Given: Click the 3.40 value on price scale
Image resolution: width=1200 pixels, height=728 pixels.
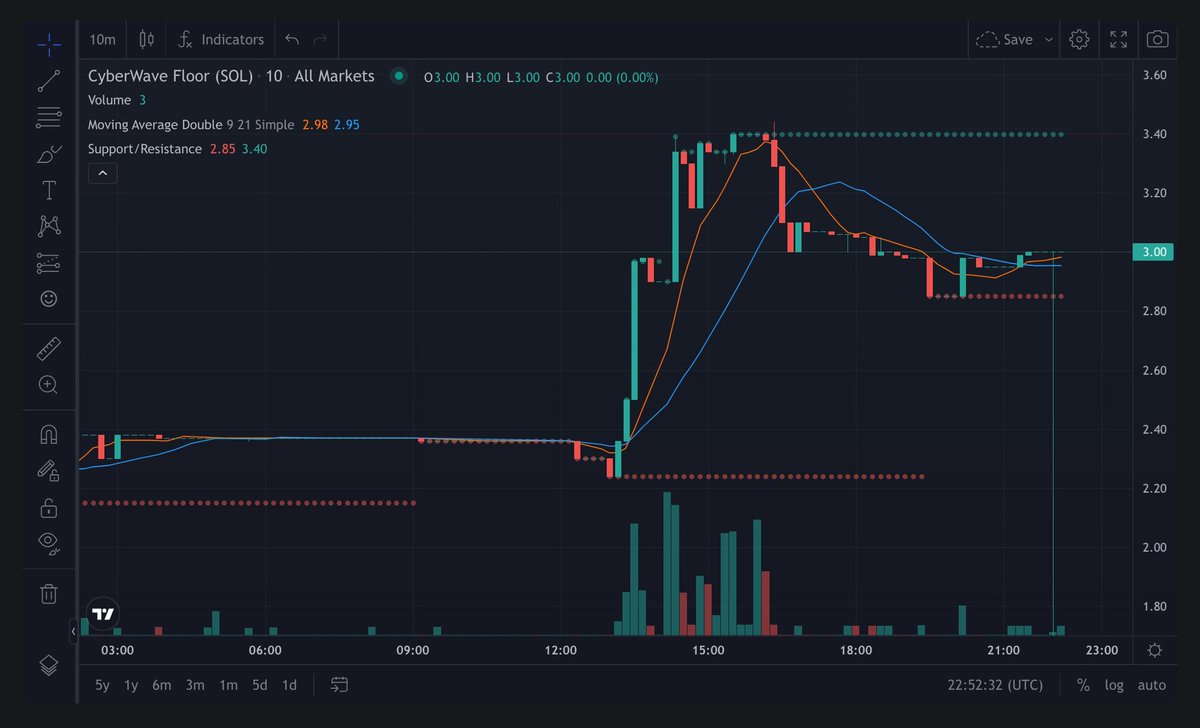Looking at the screenshot, I should tap(1155, 134).
